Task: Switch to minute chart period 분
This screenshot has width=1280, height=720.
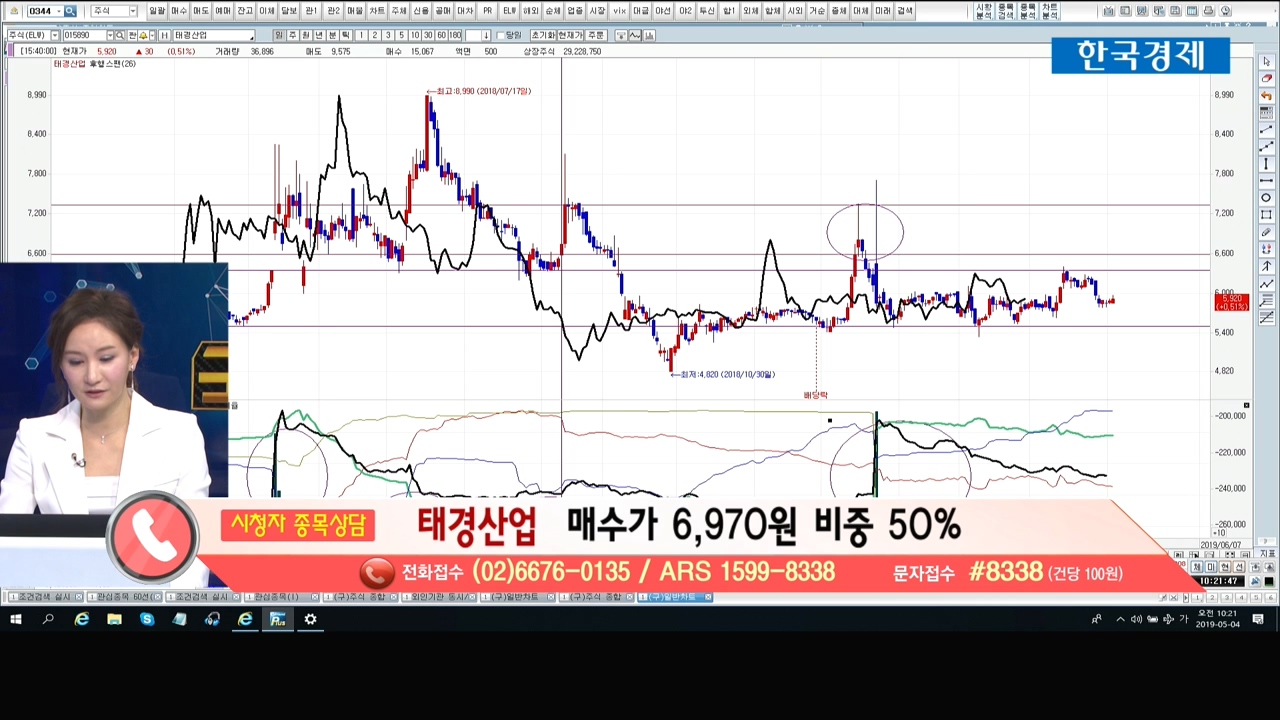Action: coord(333,35)
